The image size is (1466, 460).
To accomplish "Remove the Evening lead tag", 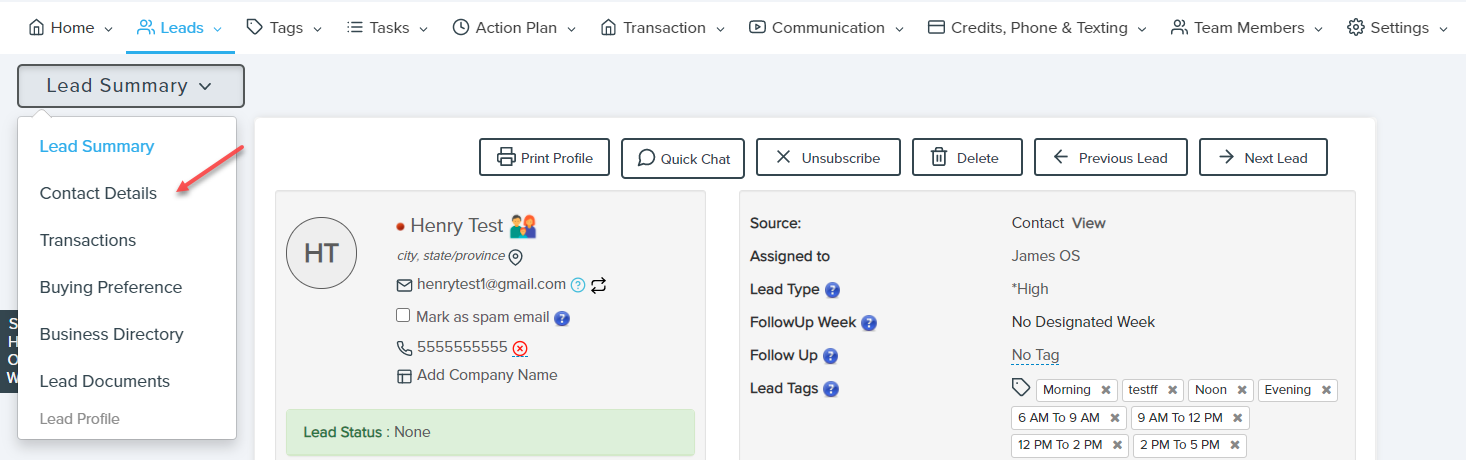I will [x=1326, y=390].
